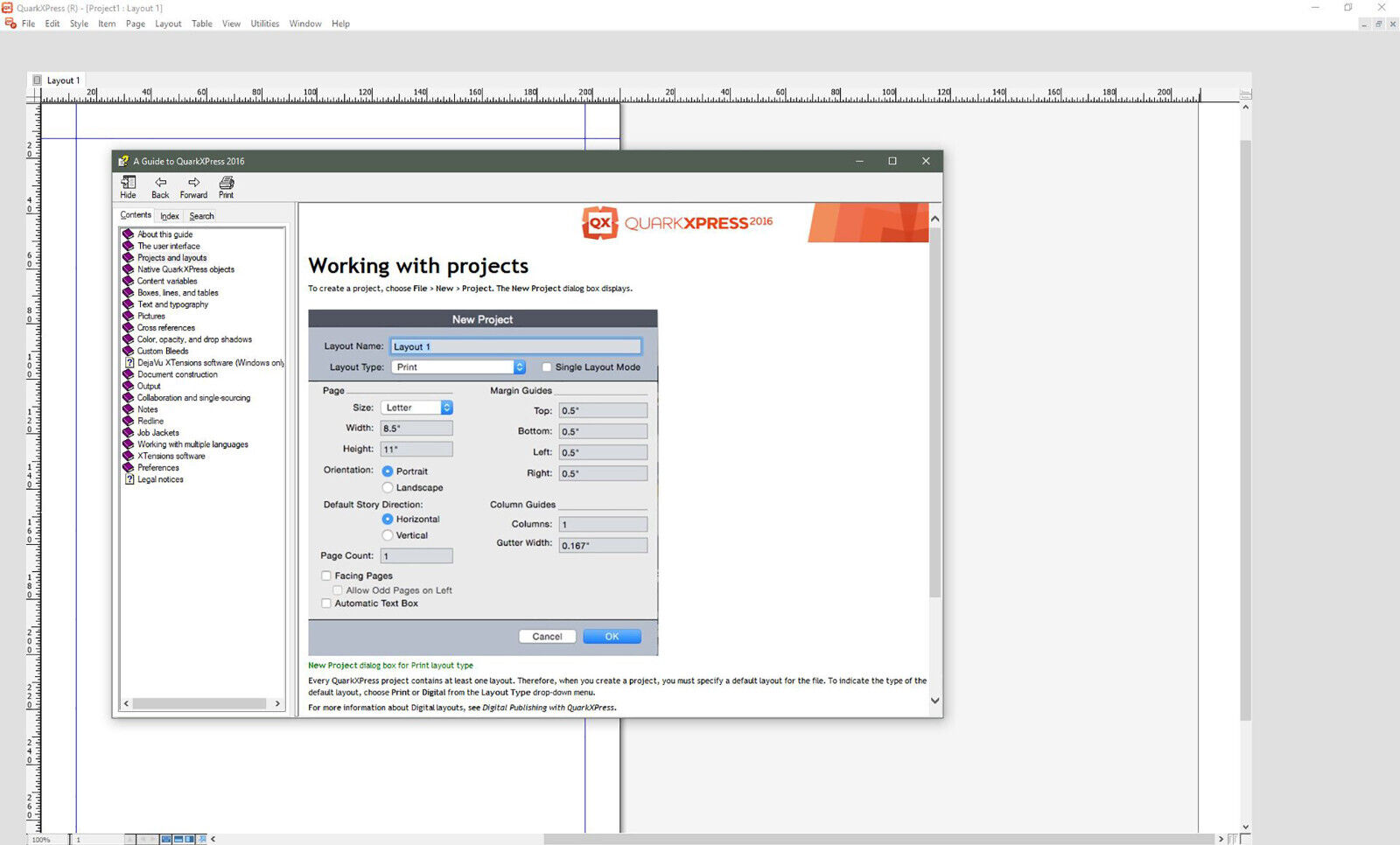Open the Layout Type Print dropdown
1400x845 pixels.
tap(458, 367)
